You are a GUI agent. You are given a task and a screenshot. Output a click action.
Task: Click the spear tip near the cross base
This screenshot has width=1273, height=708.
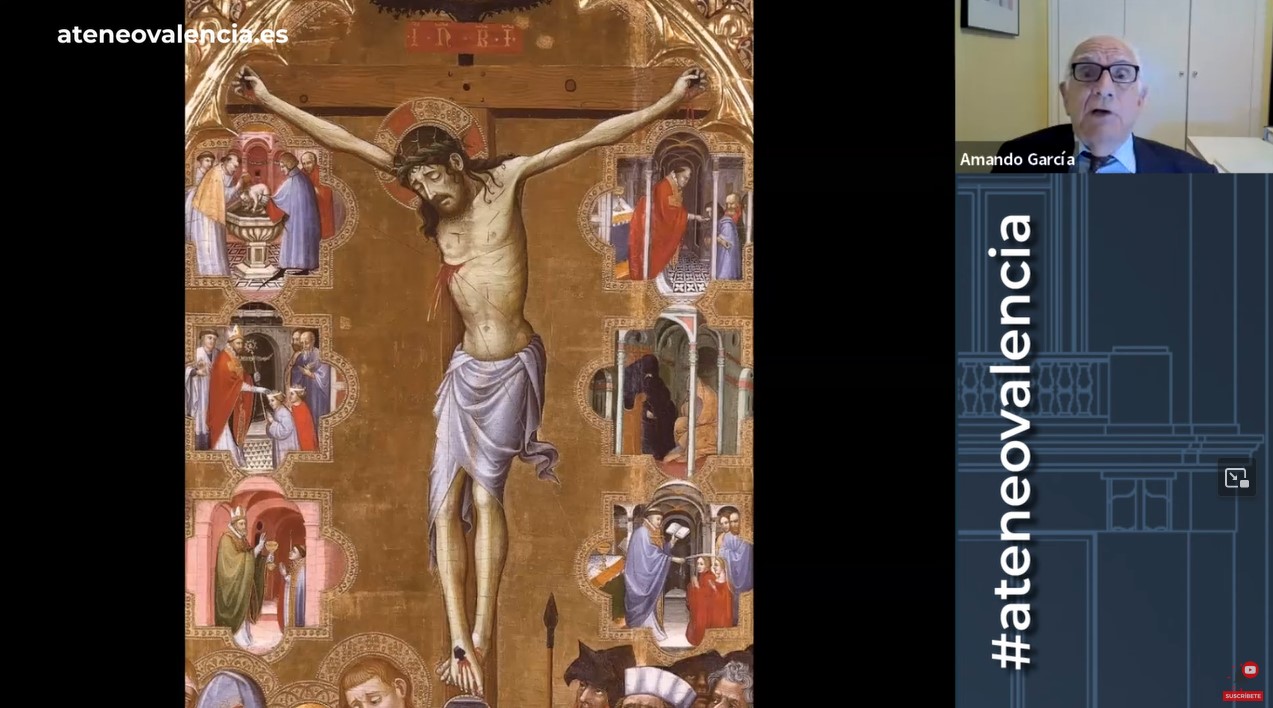550,612
